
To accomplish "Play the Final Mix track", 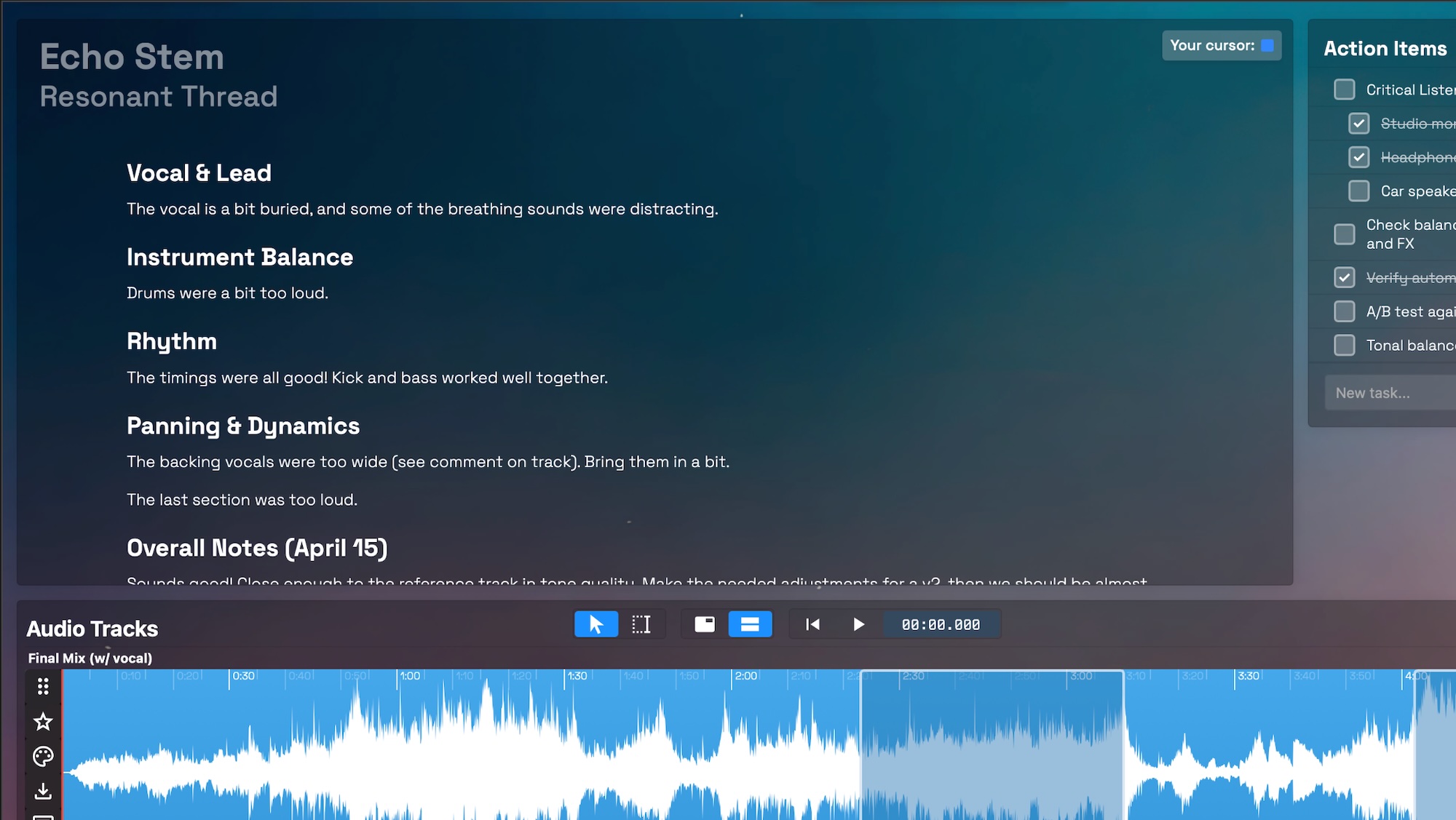I will (858, 624).
